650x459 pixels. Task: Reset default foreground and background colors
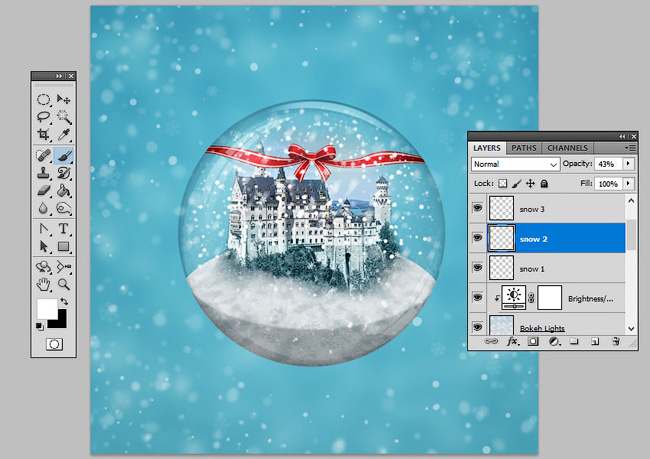click(39, 327)
